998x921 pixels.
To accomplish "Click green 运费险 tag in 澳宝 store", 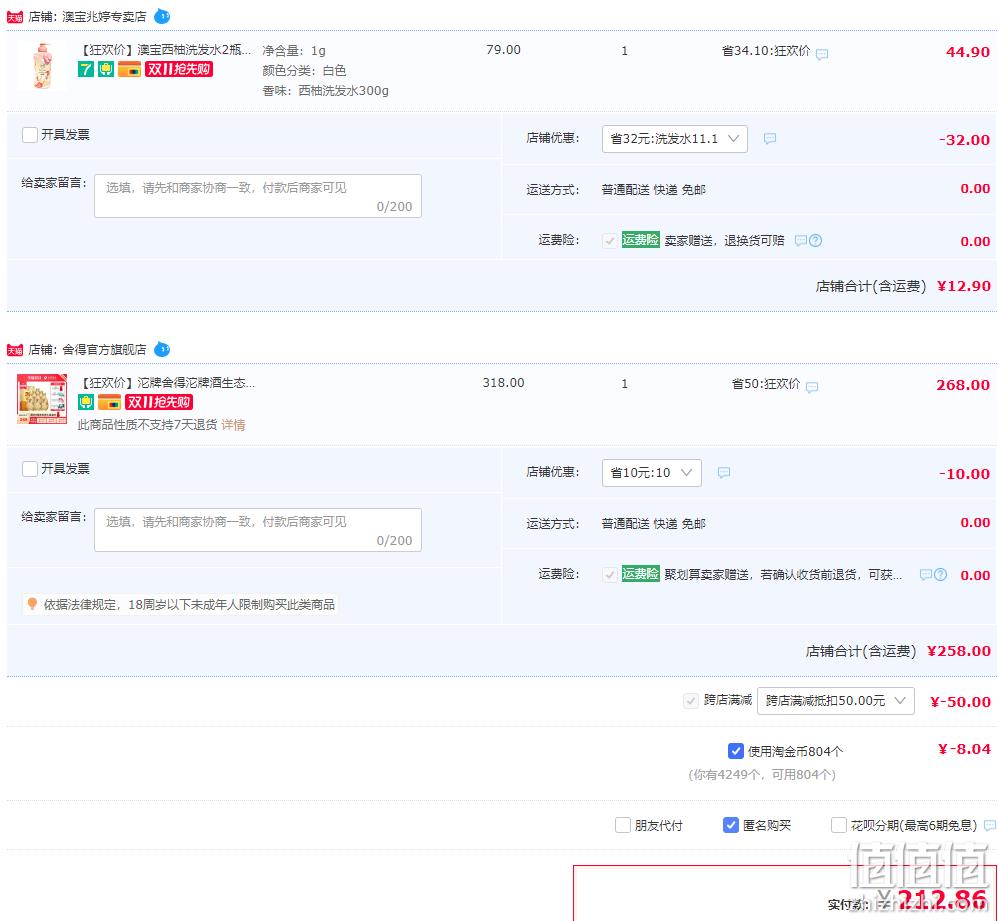I will 640,240.
